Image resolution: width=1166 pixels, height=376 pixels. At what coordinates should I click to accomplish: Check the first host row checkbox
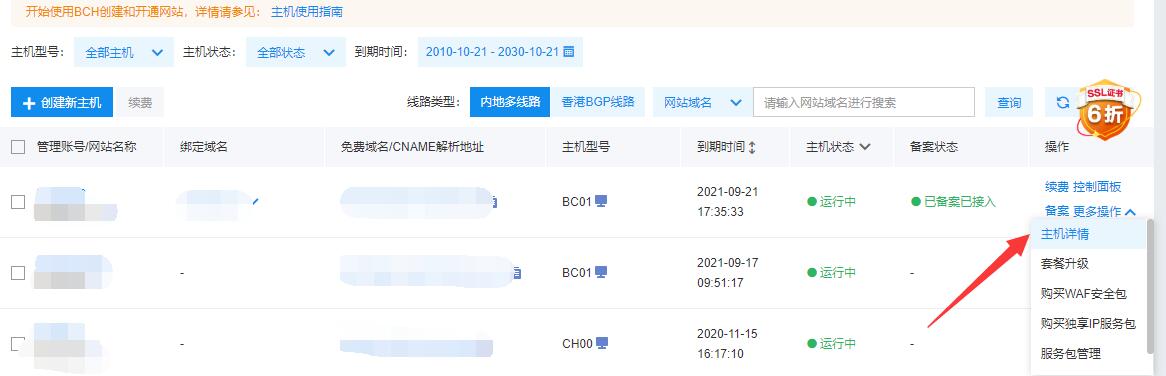pos(18,201)
